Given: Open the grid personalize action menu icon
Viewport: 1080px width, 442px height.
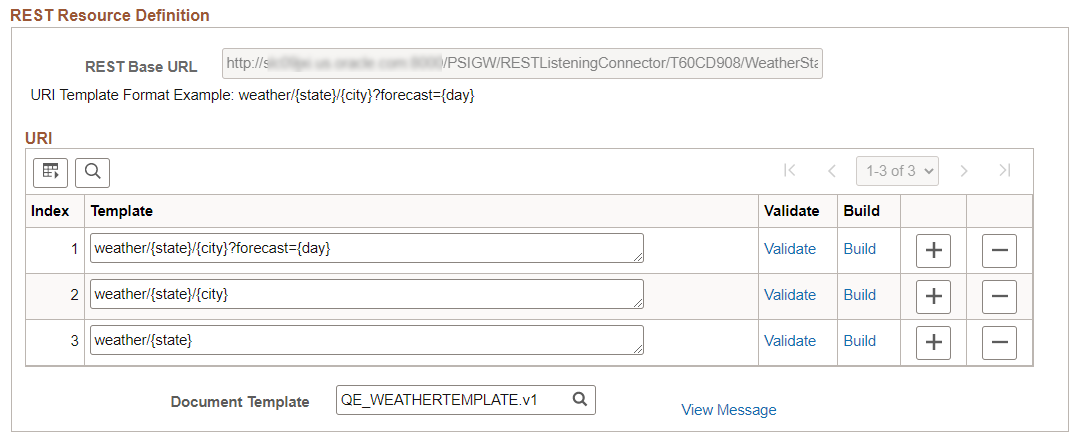Looking at the screenshot, I should click(x=50, y=172).
